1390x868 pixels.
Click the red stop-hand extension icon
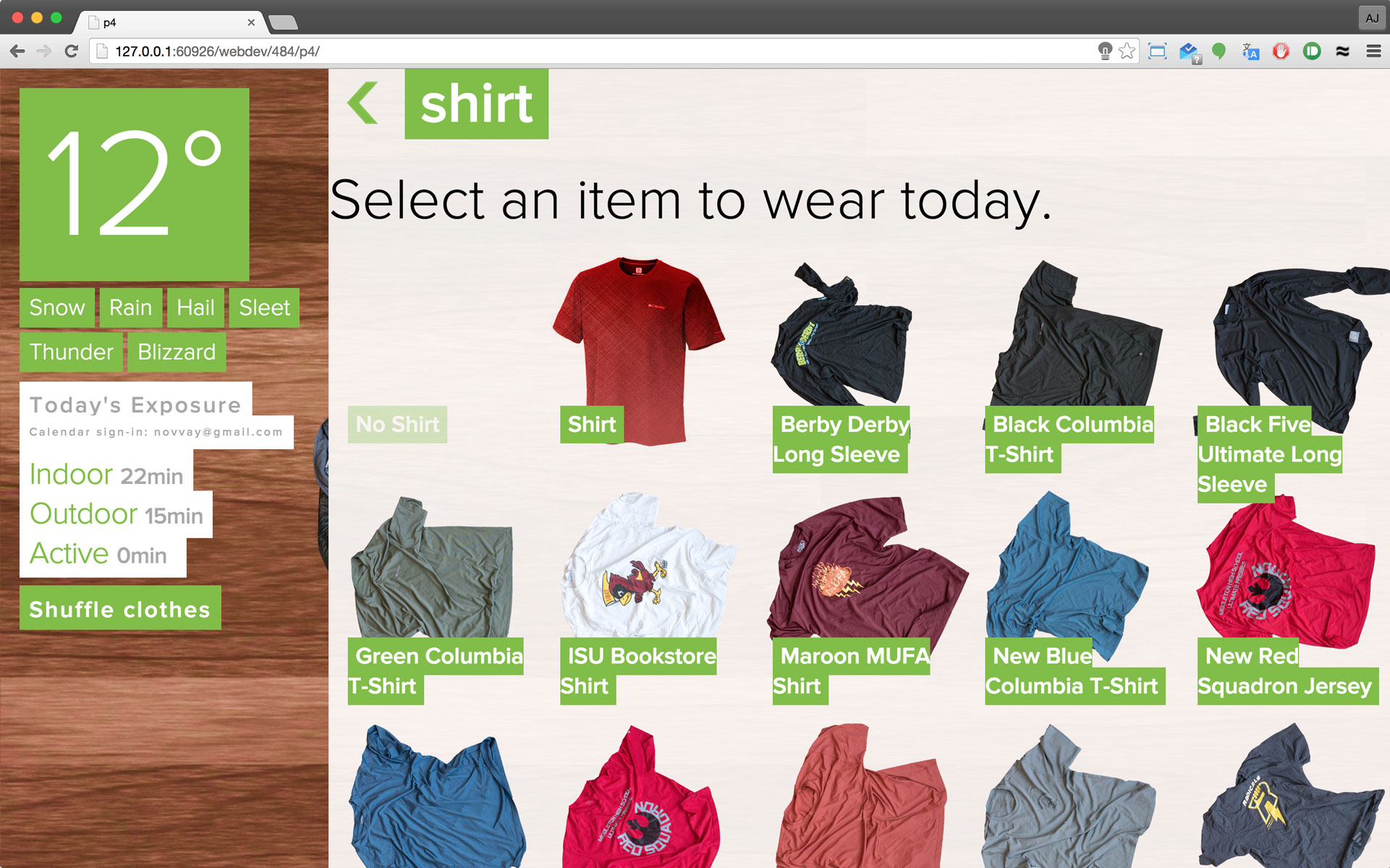coord(1281,51)
